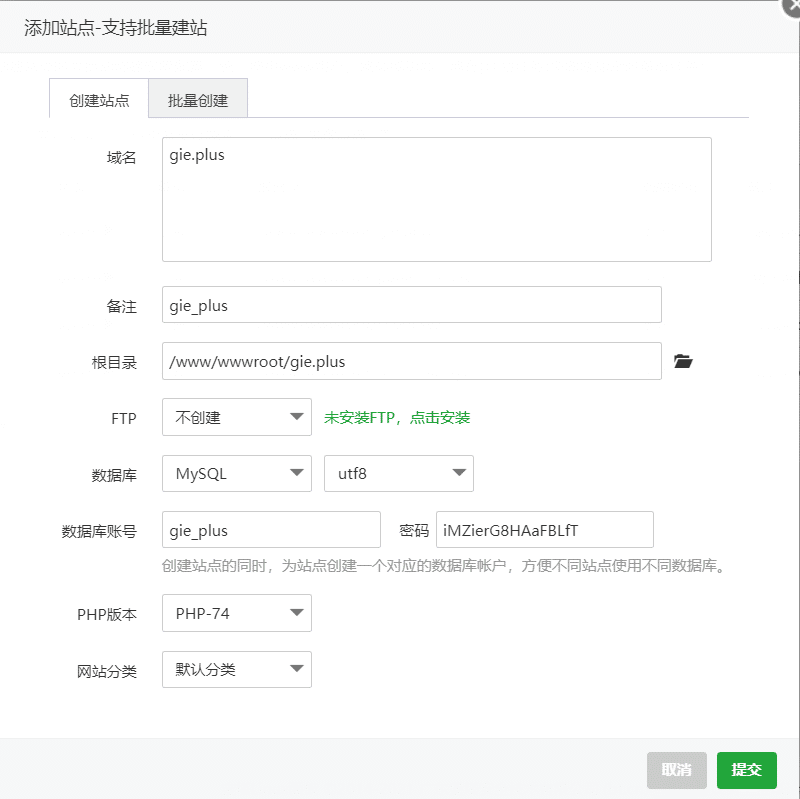Expand the utf8 encoding dropdown
The image size is (800, 799).
click(398, 473)
